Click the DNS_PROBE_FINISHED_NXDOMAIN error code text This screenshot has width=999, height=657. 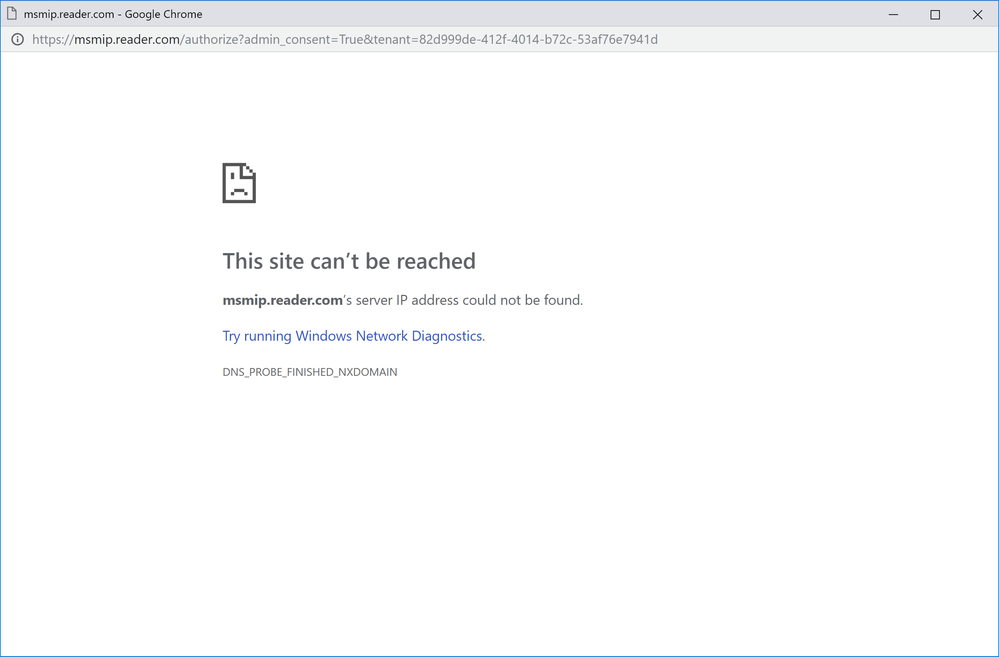(310, 372)
